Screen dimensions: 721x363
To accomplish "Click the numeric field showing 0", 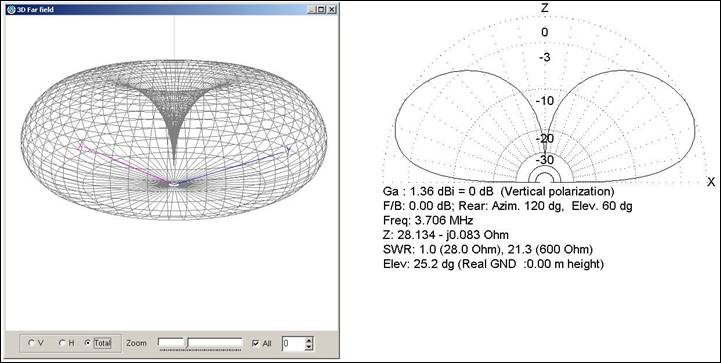I will coord(293,343).
